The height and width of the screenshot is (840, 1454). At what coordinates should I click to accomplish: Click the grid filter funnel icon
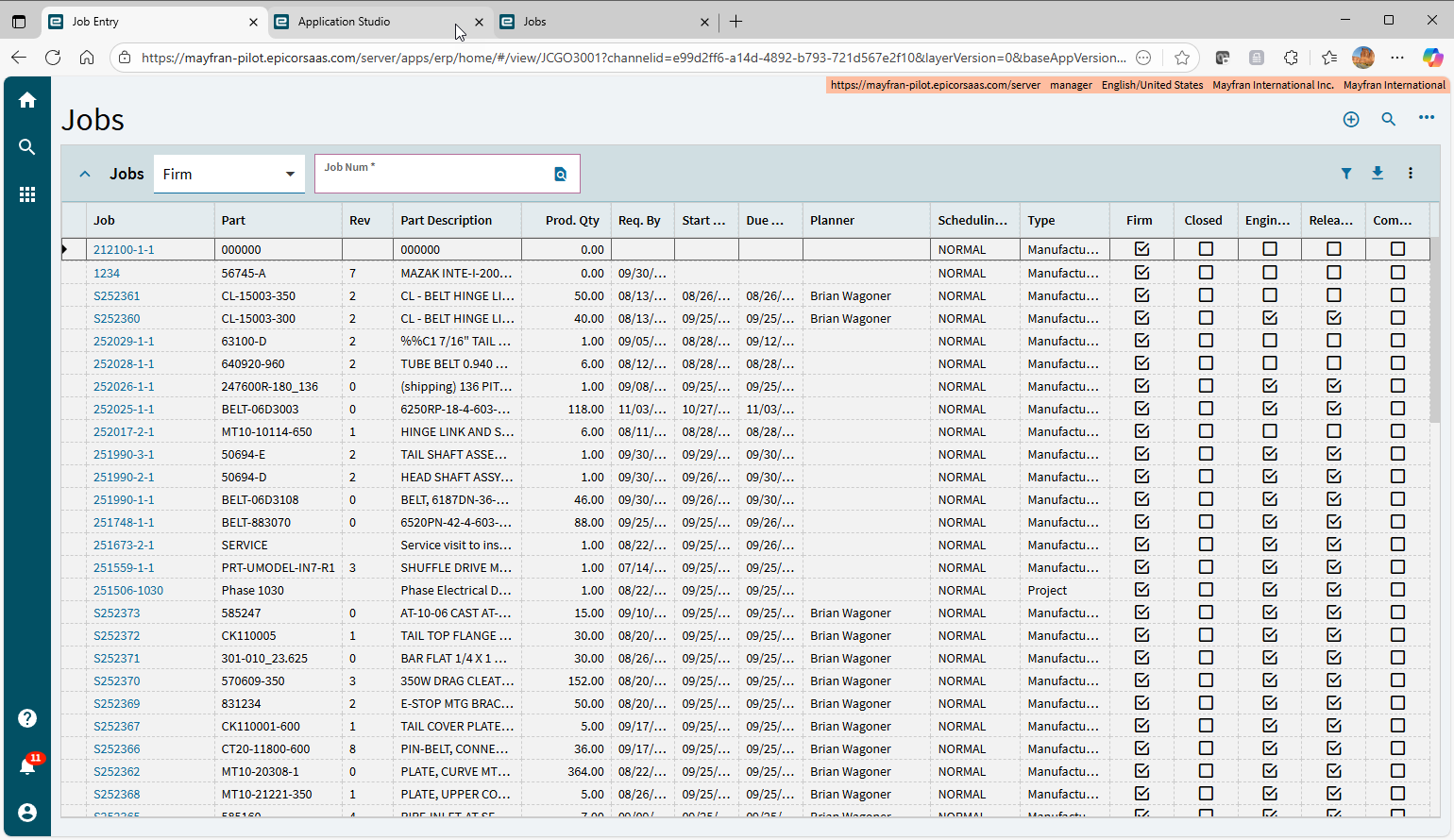1346,174
